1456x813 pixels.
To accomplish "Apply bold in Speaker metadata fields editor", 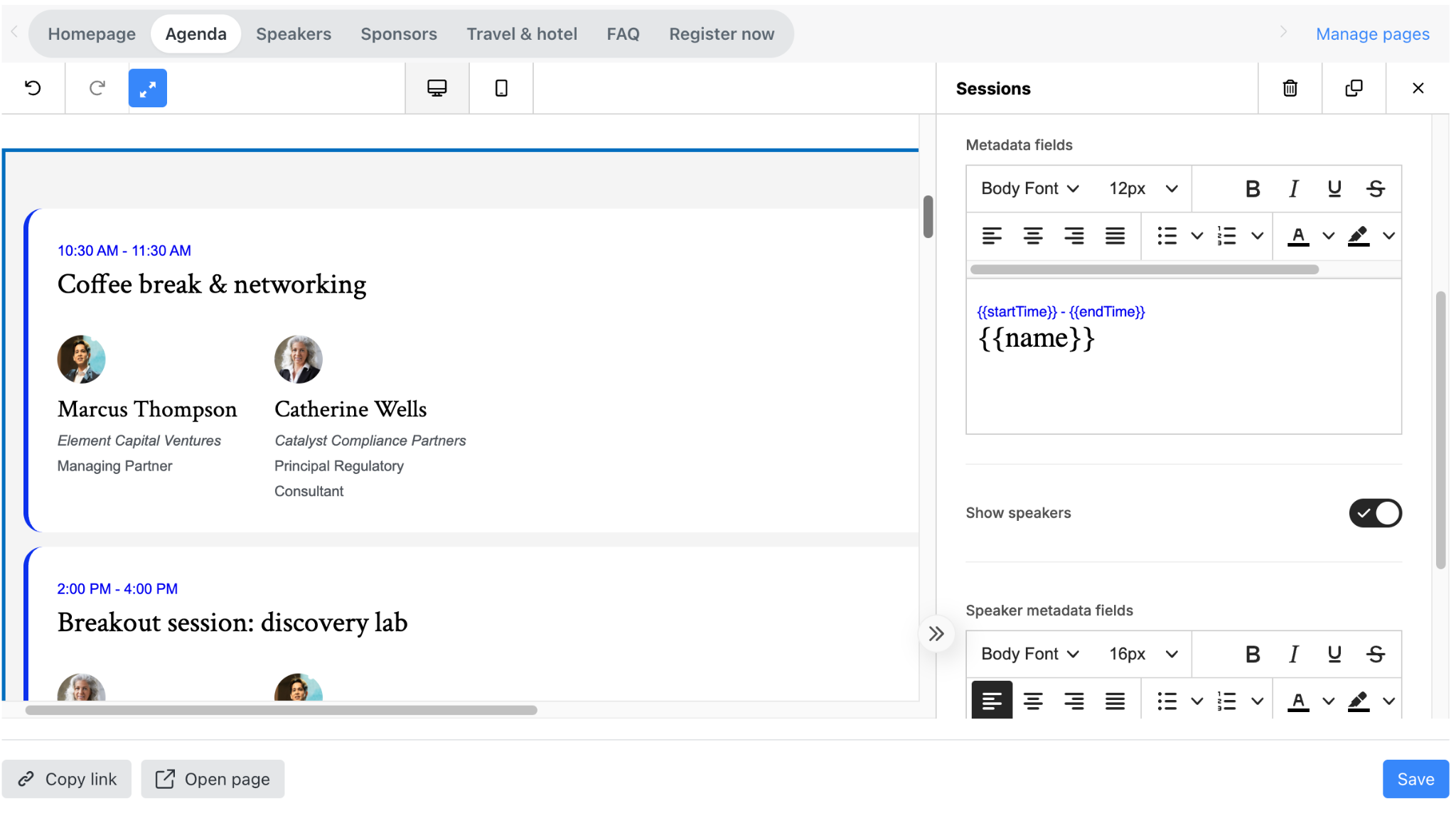I will coord(1253,654).
